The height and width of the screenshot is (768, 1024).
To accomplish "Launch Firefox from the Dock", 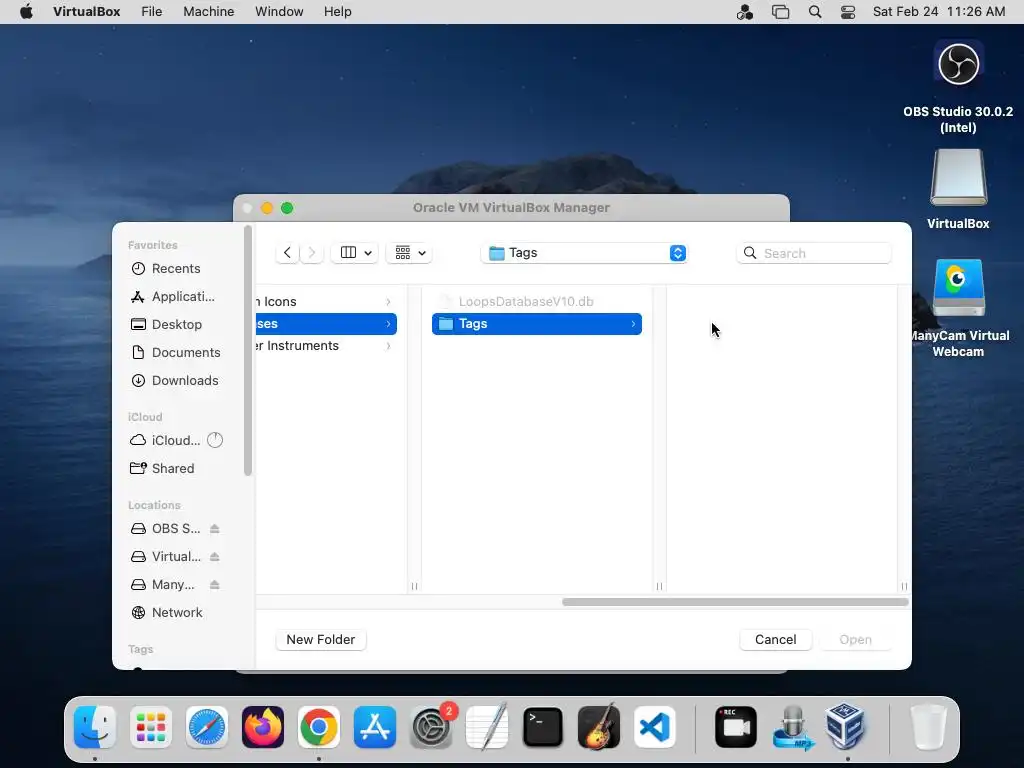I will click(263, 727).
